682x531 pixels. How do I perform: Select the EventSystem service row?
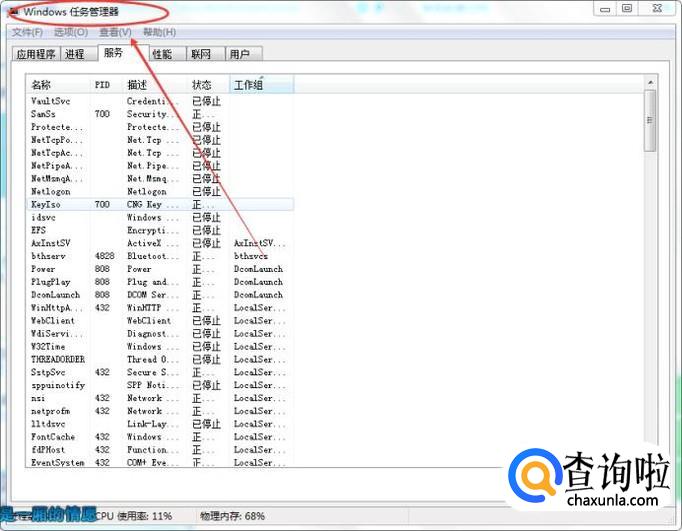point(160,462)
